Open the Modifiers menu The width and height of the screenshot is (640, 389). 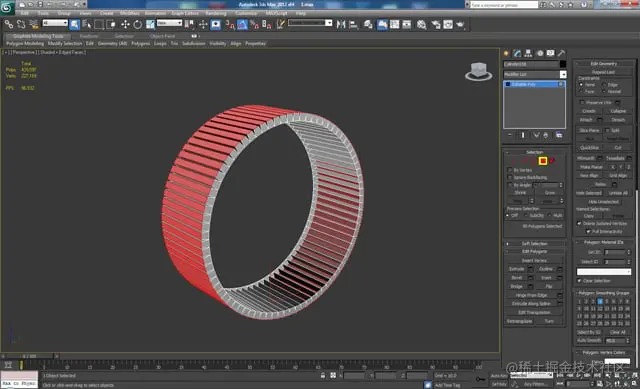pyautogui.click(x=129, y=13)
